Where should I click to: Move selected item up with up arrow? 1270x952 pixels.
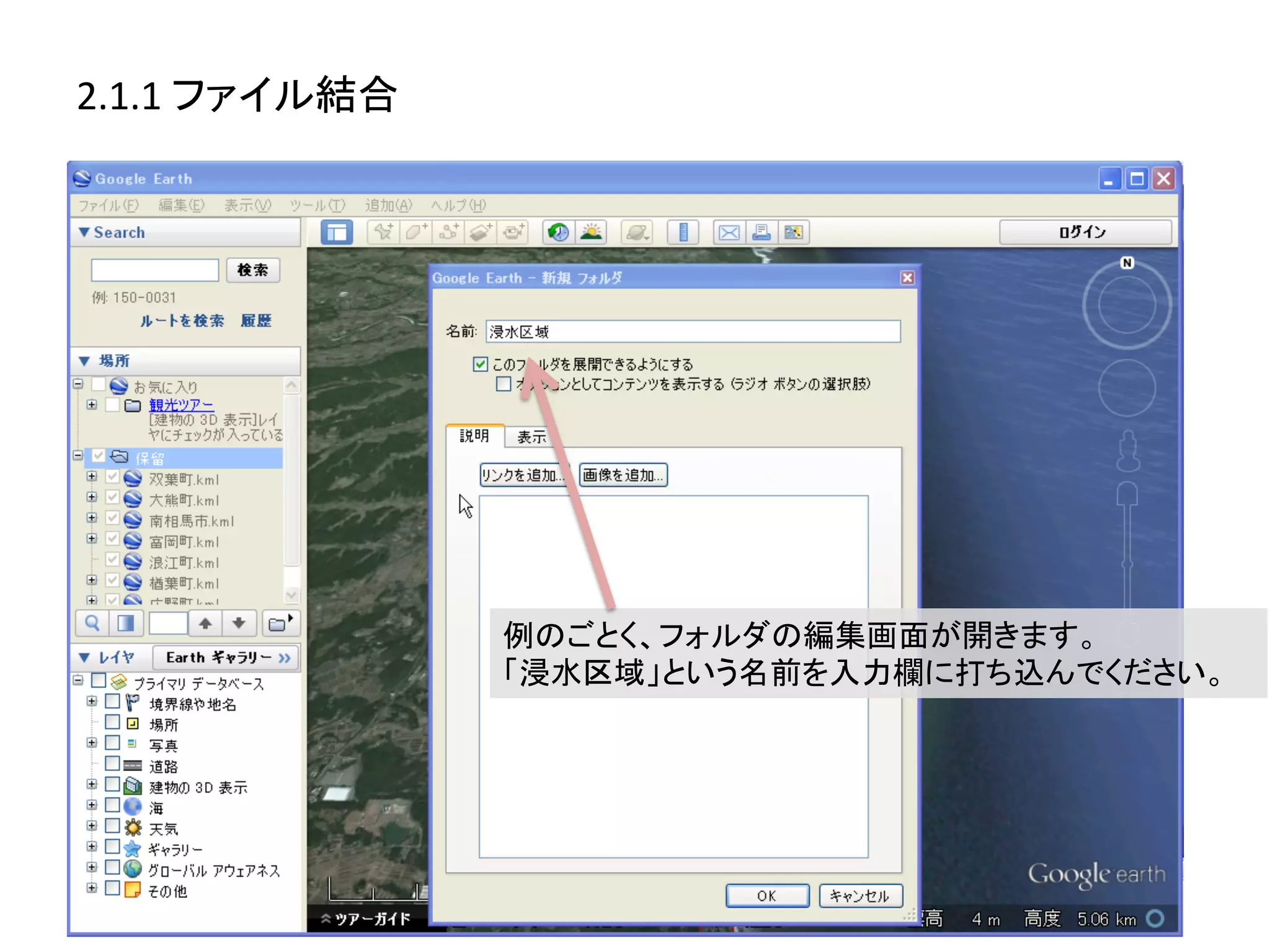(x=205, y=624)
